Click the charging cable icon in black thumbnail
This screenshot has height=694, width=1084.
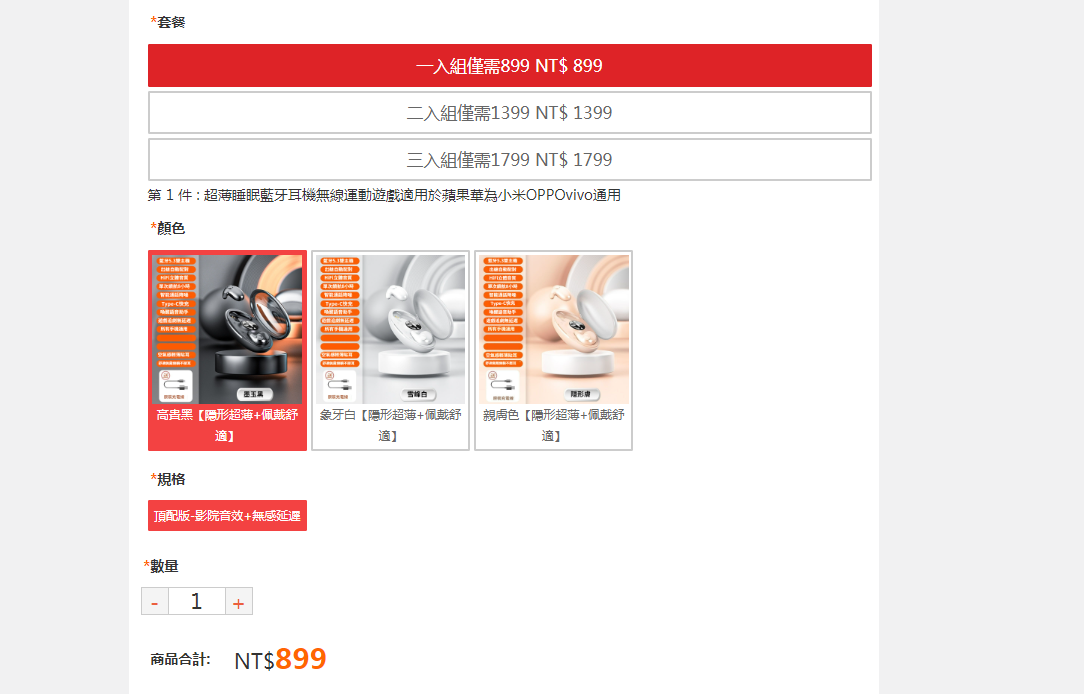[x=176, y=386]
